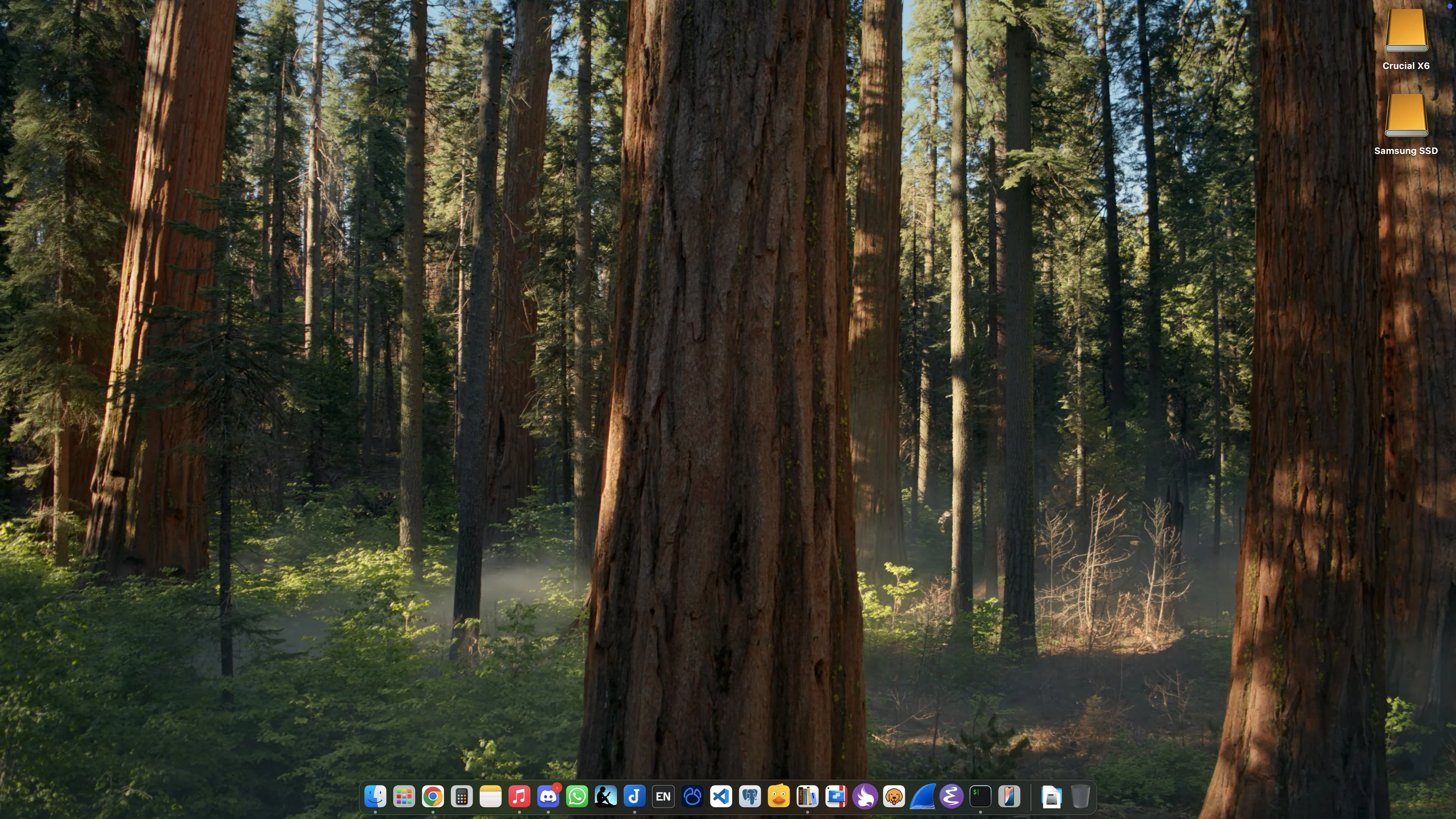
Task: Launch the iPhone Simulator app
Action: coord(1009,797)
